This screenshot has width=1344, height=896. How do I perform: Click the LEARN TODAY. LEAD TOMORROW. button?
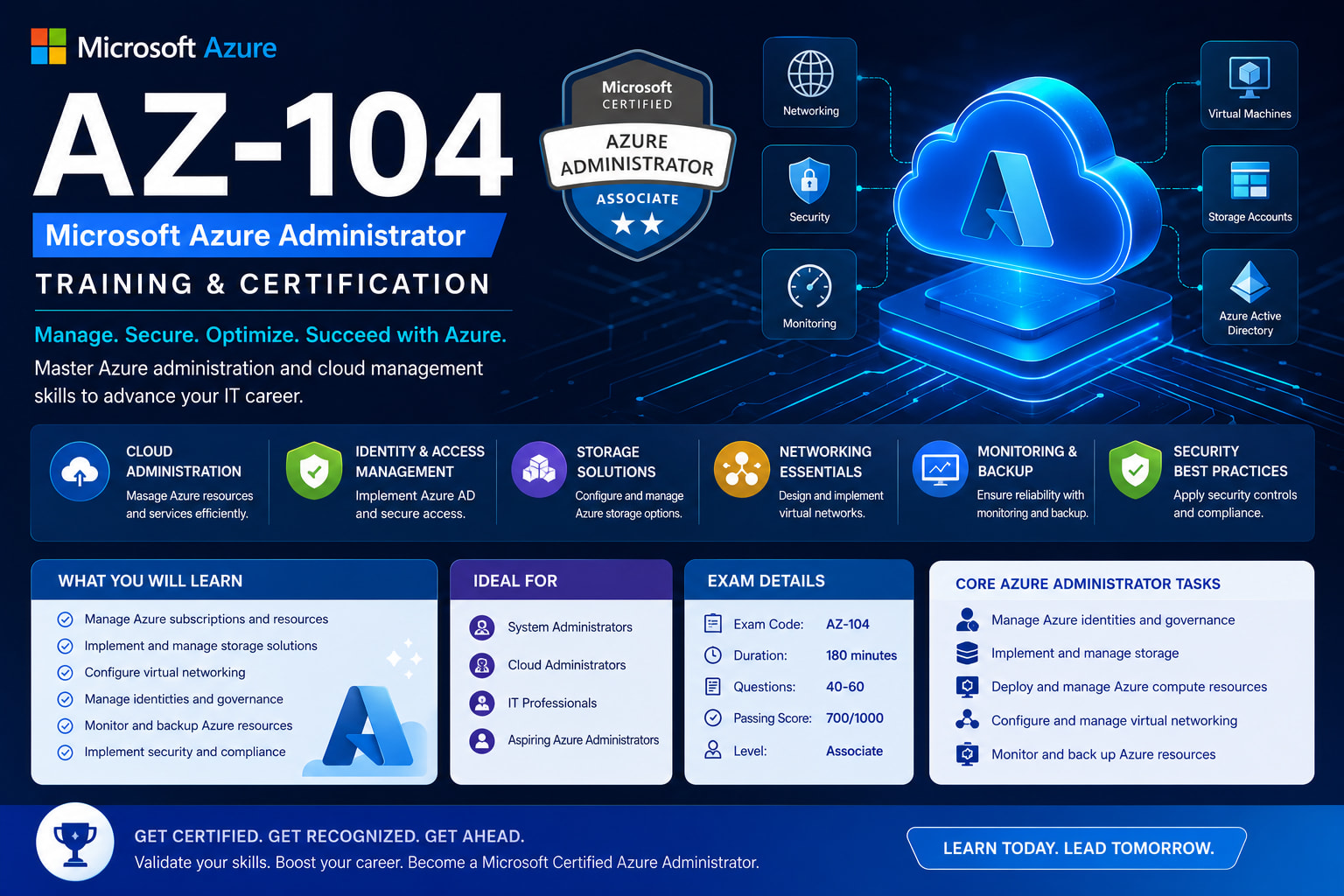tap(1077, 848)
